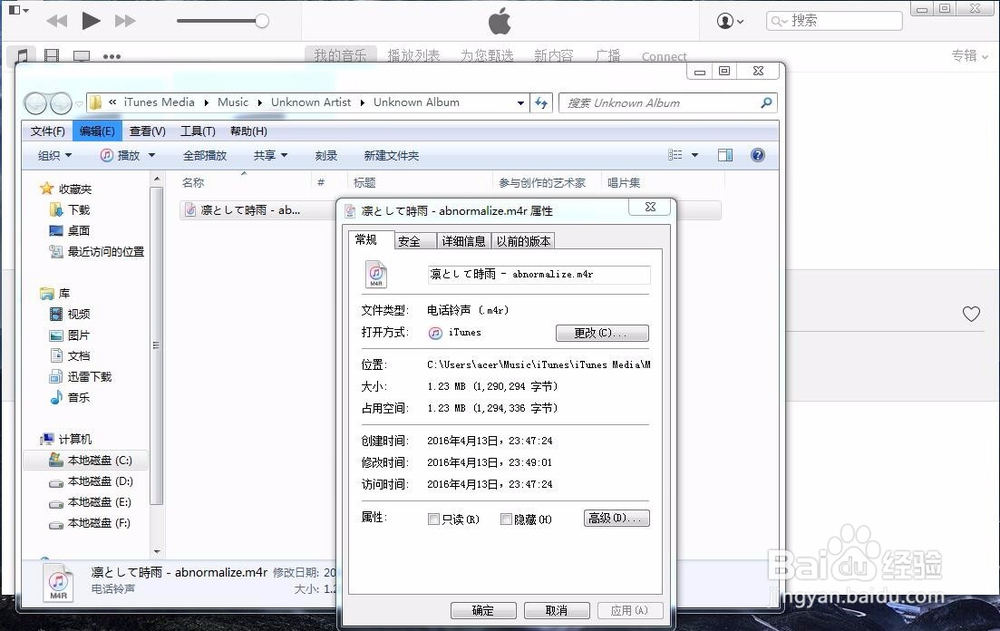Image resolution: width=1000 pixels, height=631 pixels.
Task: Open the 为您甄选 tab in iTunes
Action: tap(487, 56)
